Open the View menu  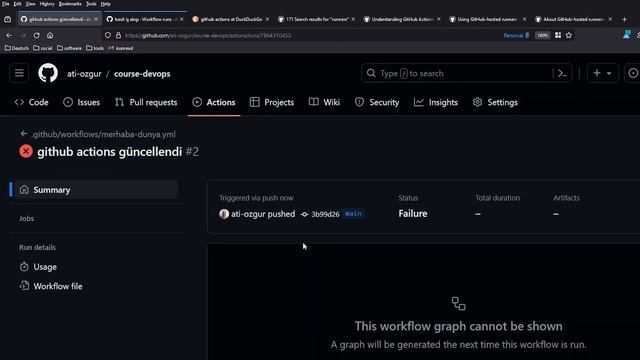click(30, 4)
